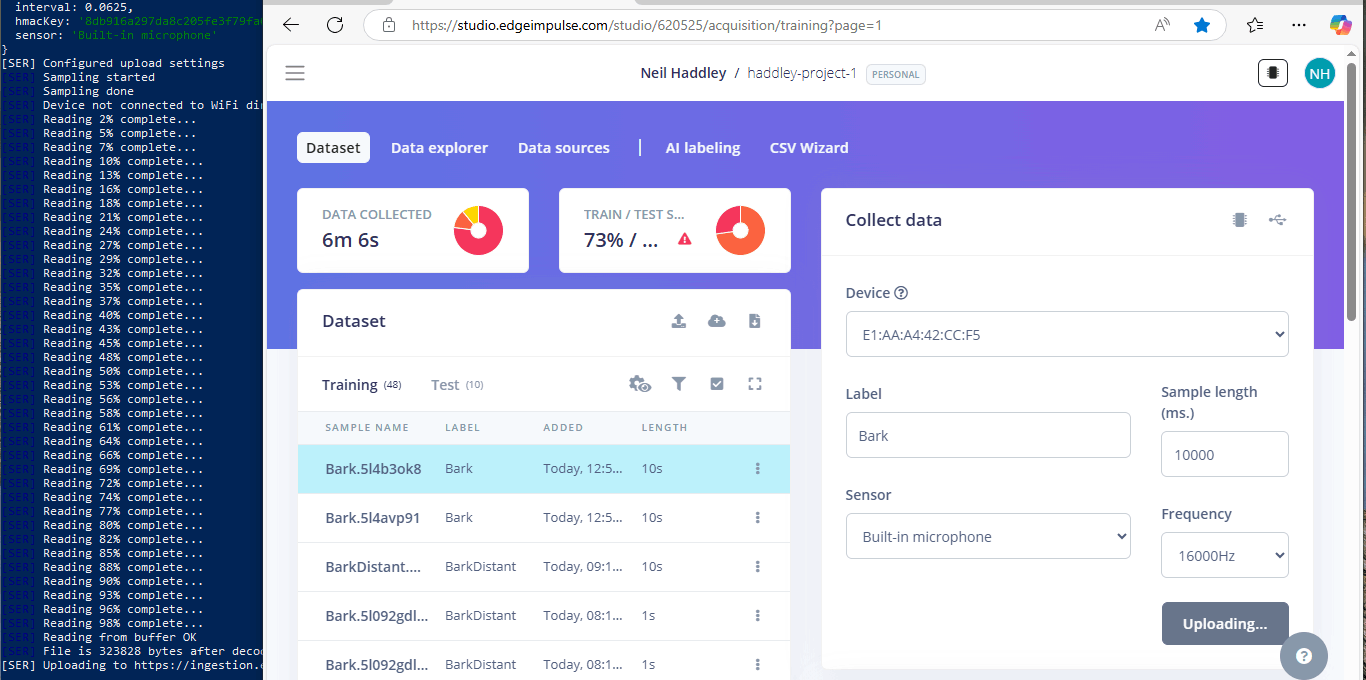Click terminal line 'Reading from buffer OK'

coord(120,637)
